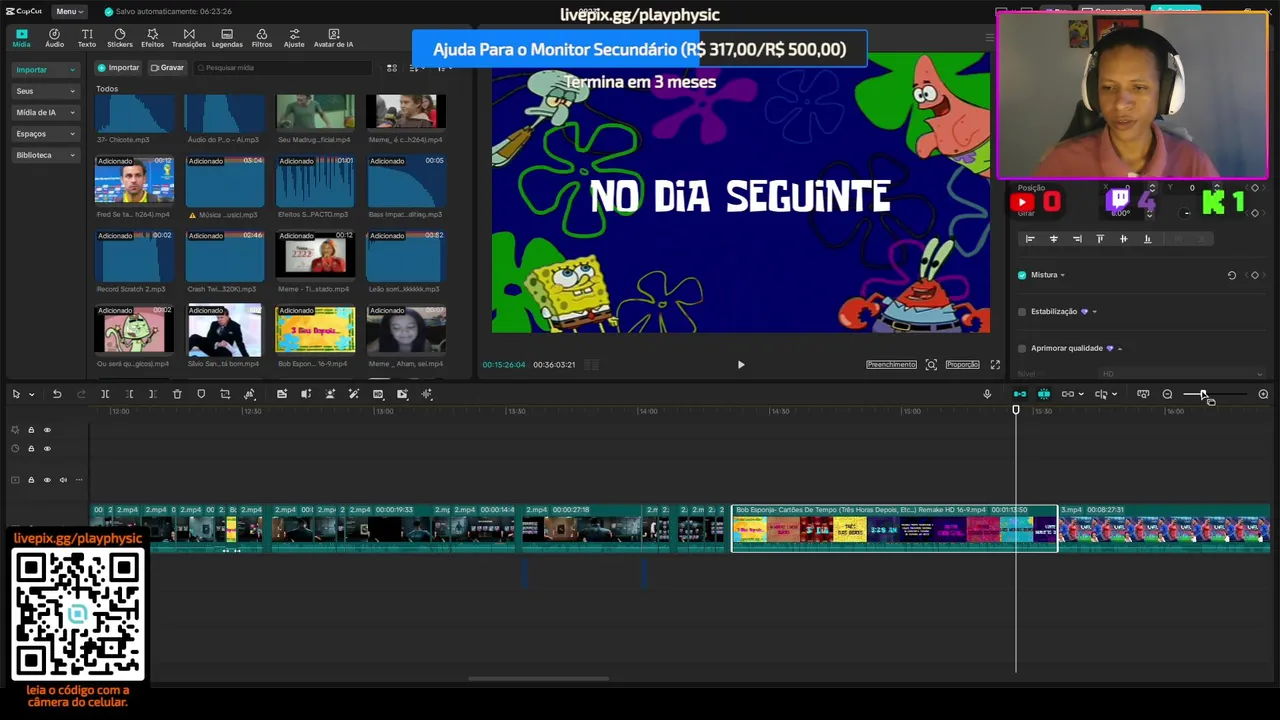Toggle auto snapping in timeline
Image resolution: width=1280 pixels, height=720 pixels.
pyautogui.click(x=1044, y=394)
